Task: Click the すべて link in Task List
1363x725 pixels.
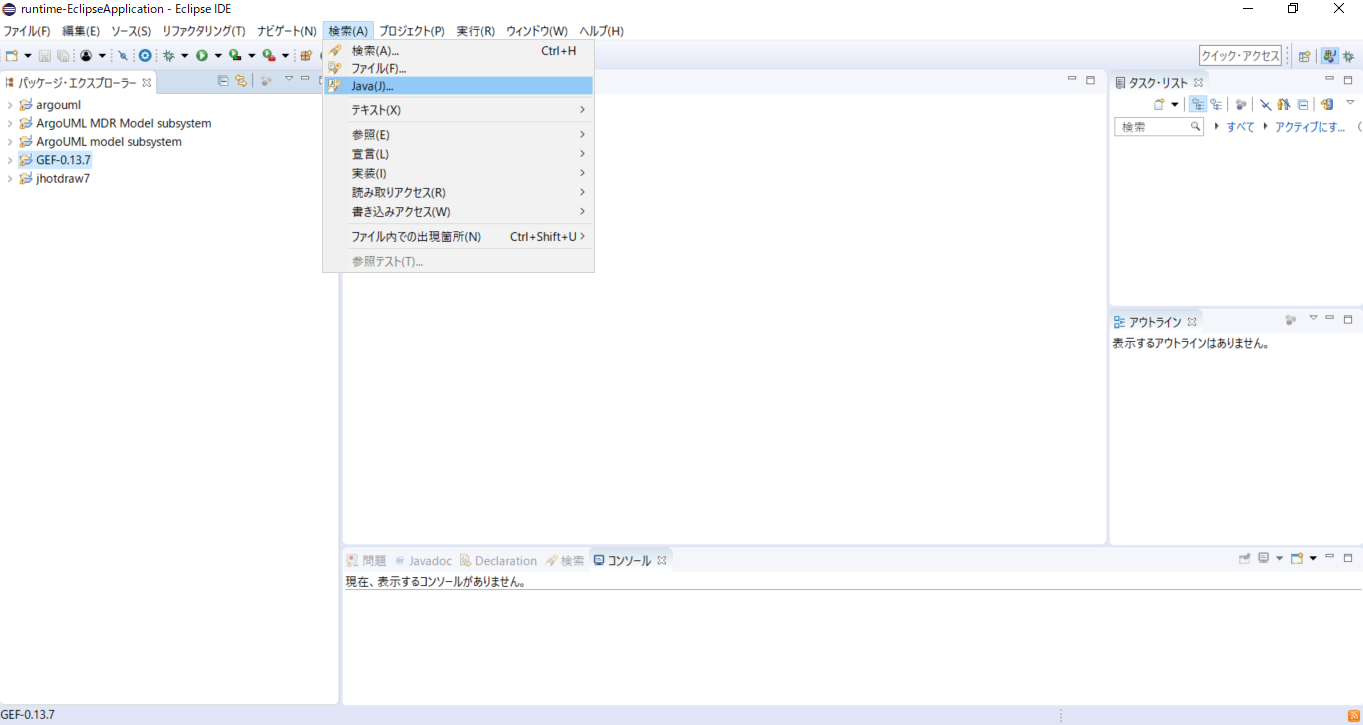Action: coord(1240,127)
